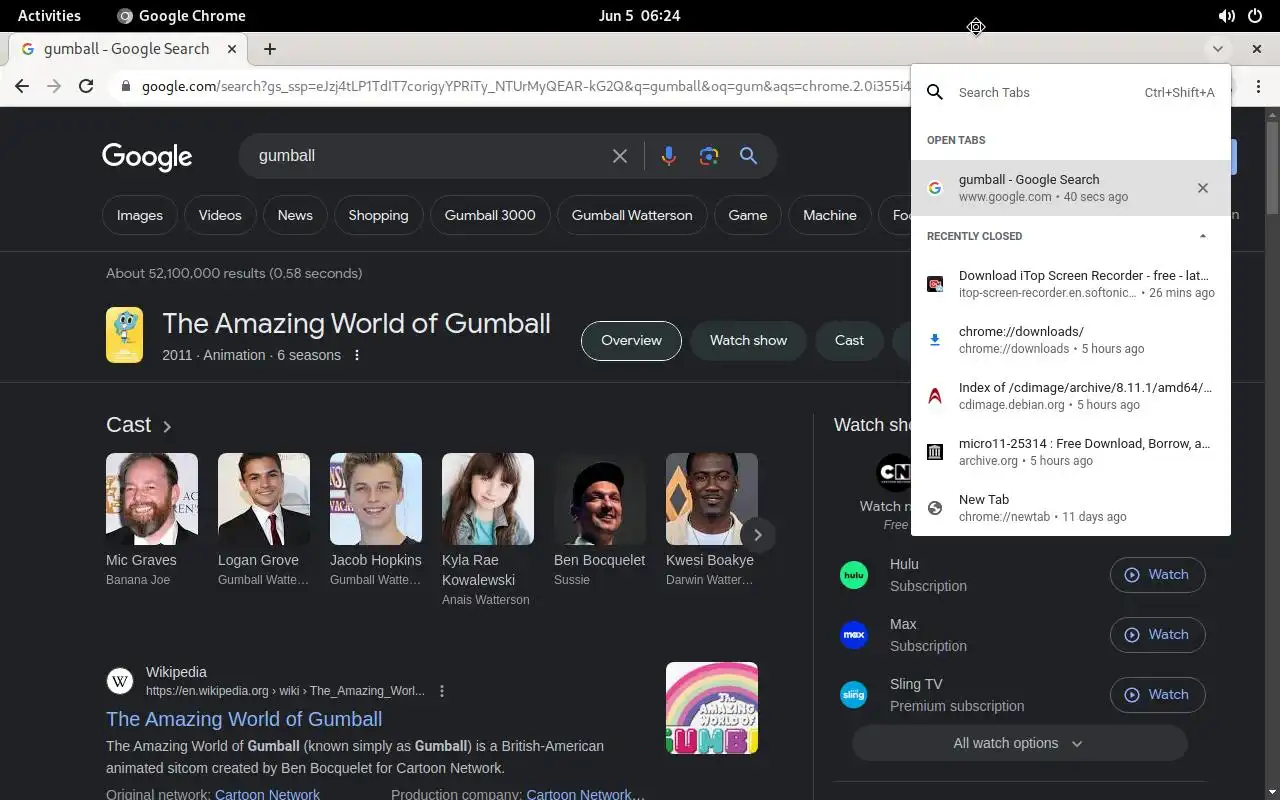1280x800 pixels.
Task: Open the Sling TV service icon
Action: pos(854,695)
